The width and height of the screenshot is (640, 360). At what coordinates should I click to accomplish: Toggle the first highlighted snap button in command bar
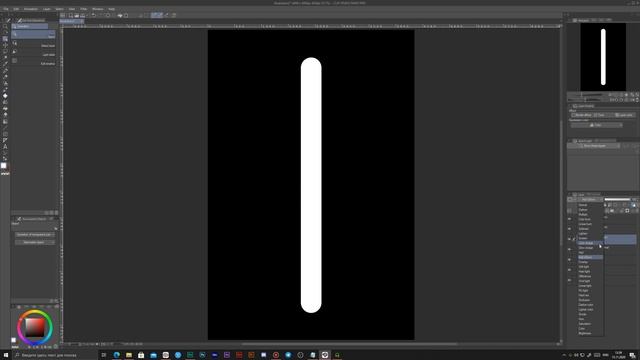coord(154,15)
